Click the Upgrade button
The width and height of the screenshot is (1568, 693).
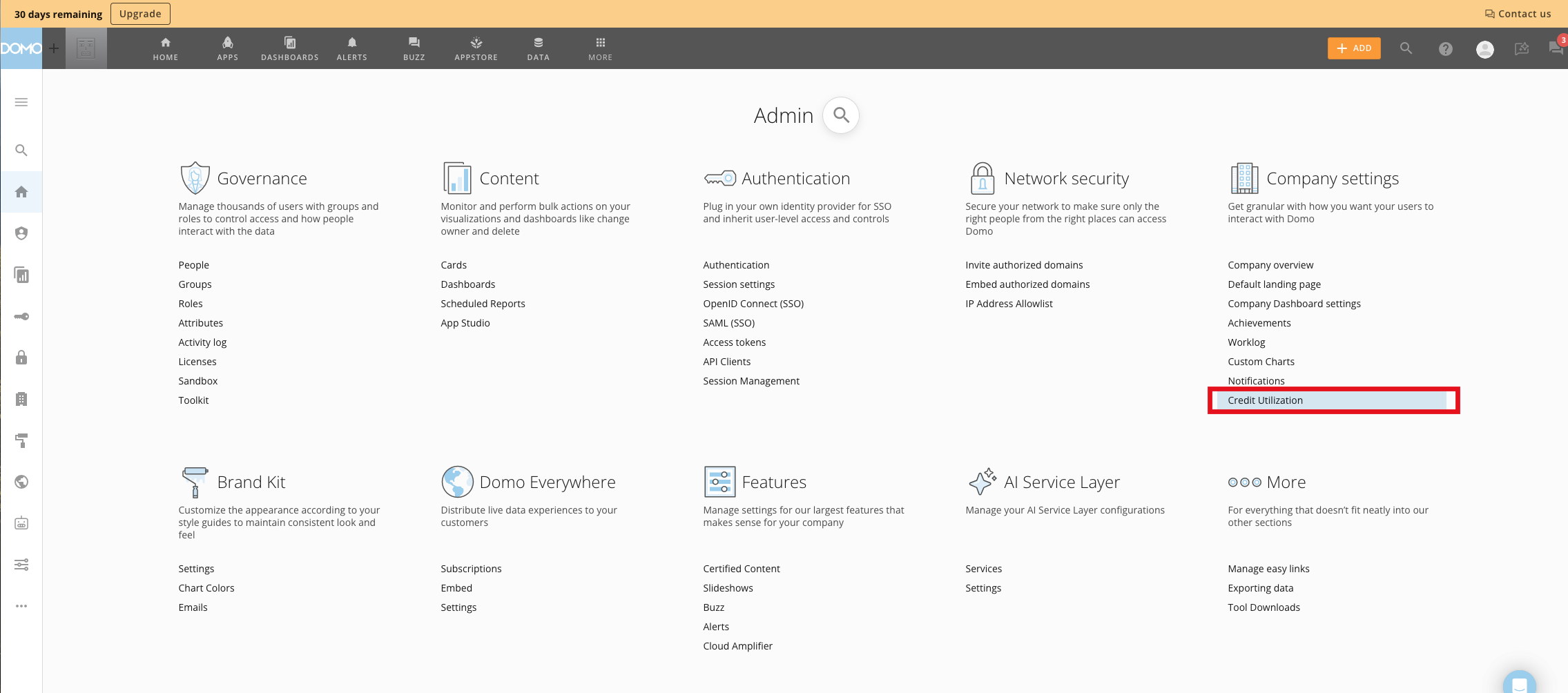(x=140, y=14)
